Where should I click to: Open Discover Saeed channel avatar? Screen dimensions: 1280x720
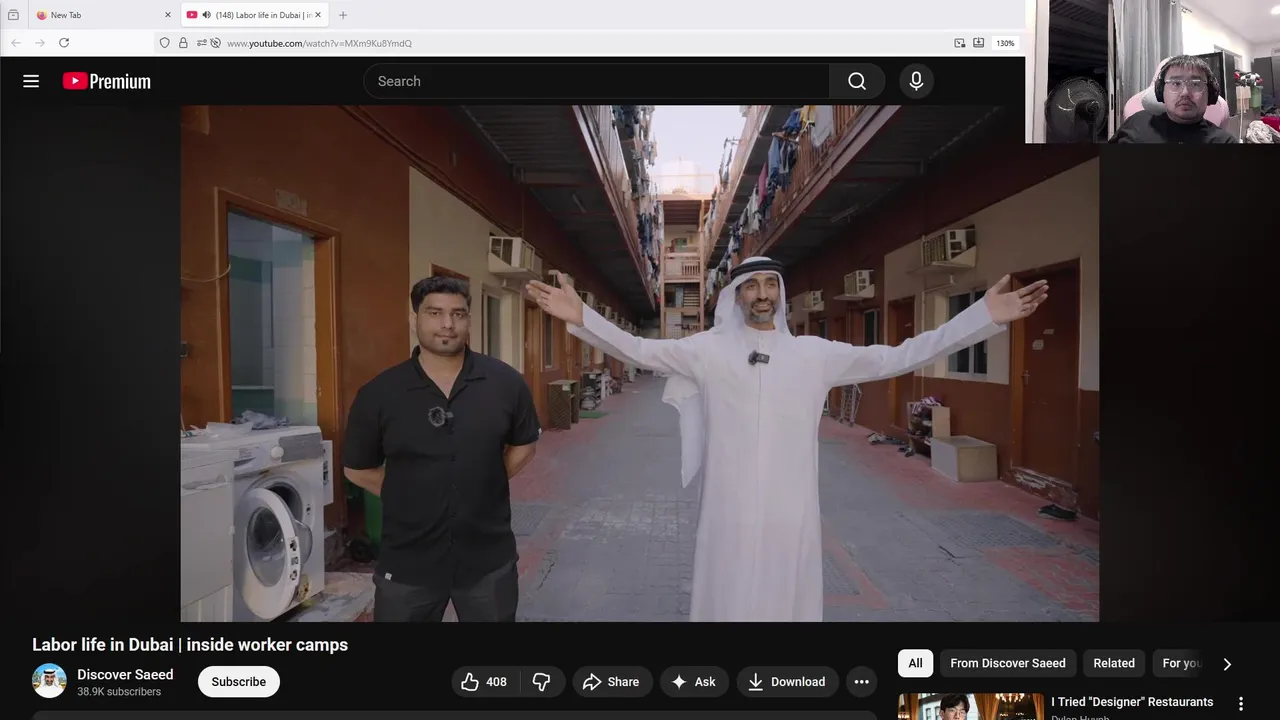(49, 681)
